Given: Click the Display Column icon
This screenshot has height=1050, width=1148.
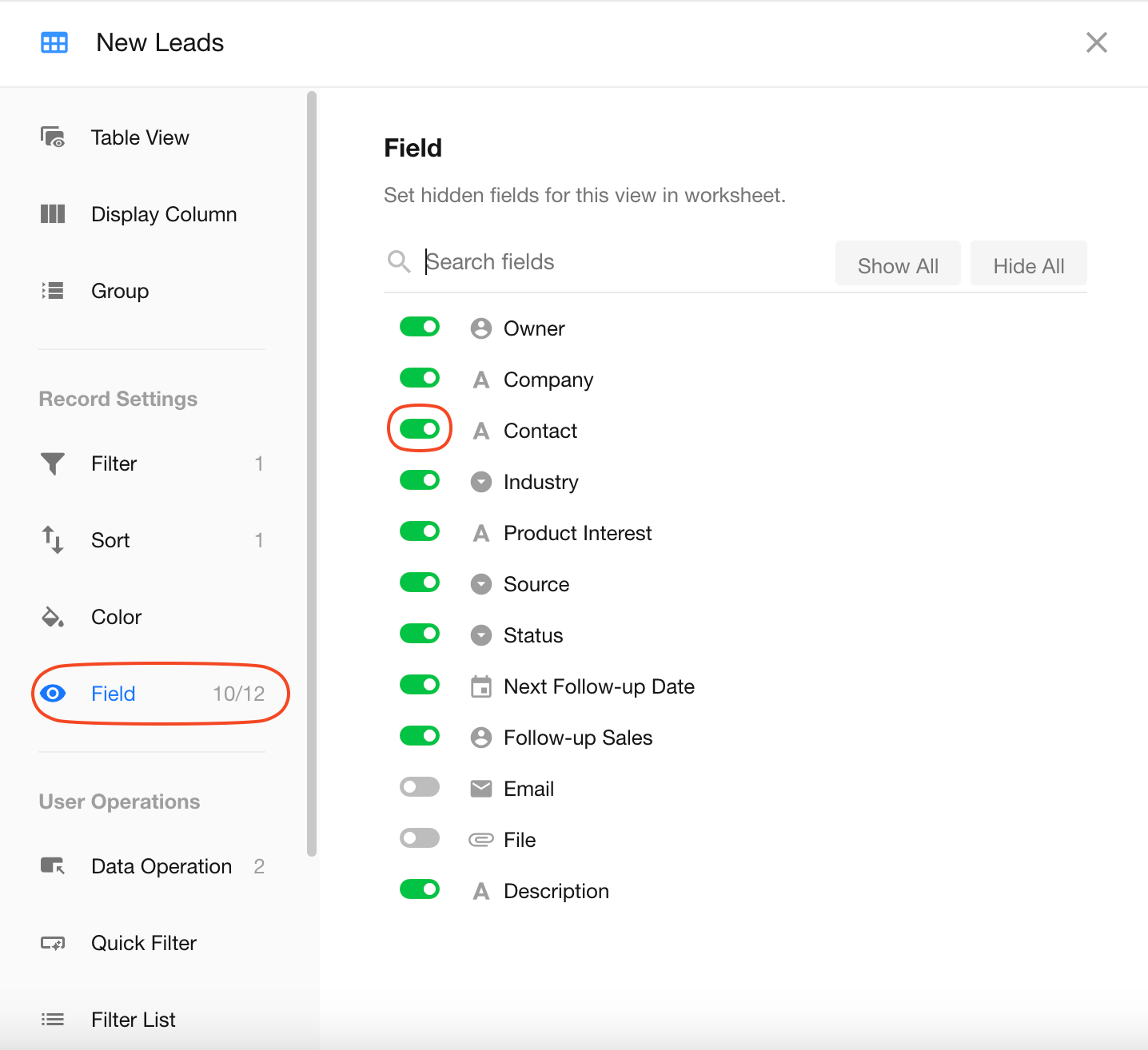Looking at the screenshot, I should (53, 214).
